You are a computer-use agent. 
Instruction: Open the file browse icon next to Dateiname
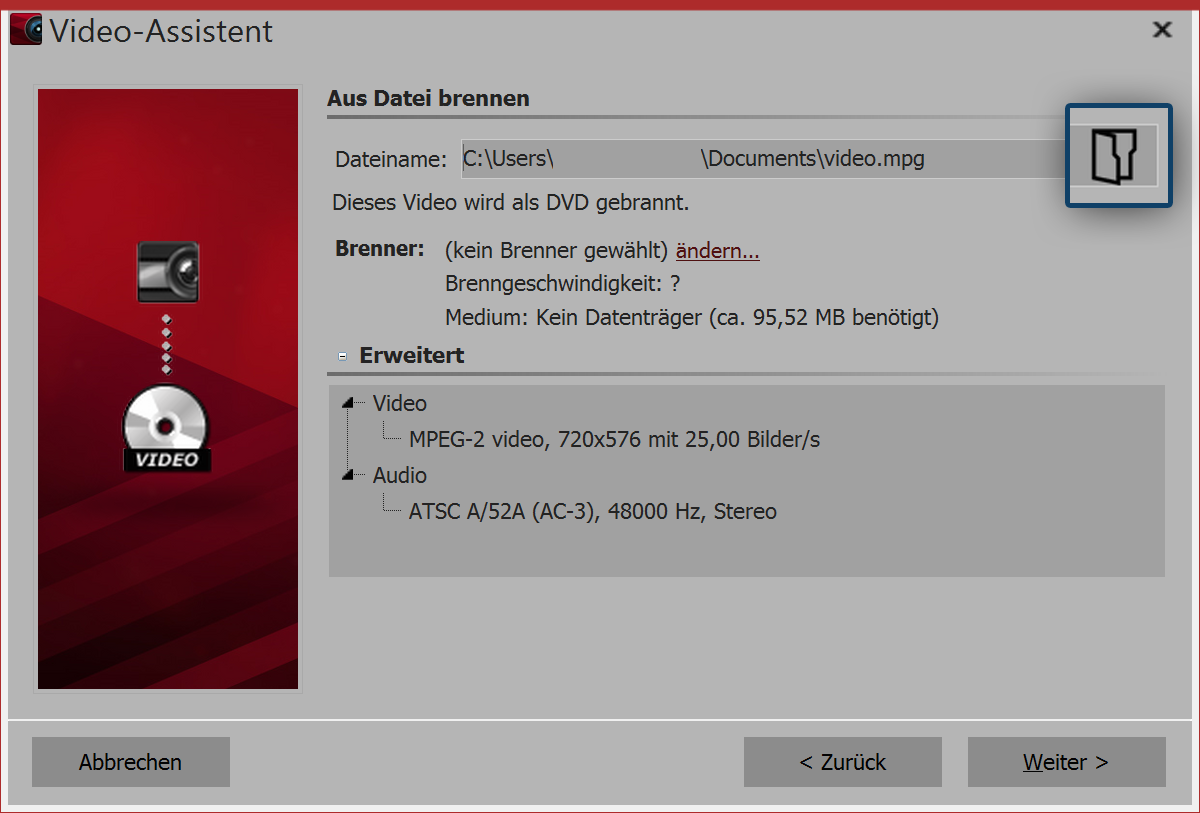1117,156
